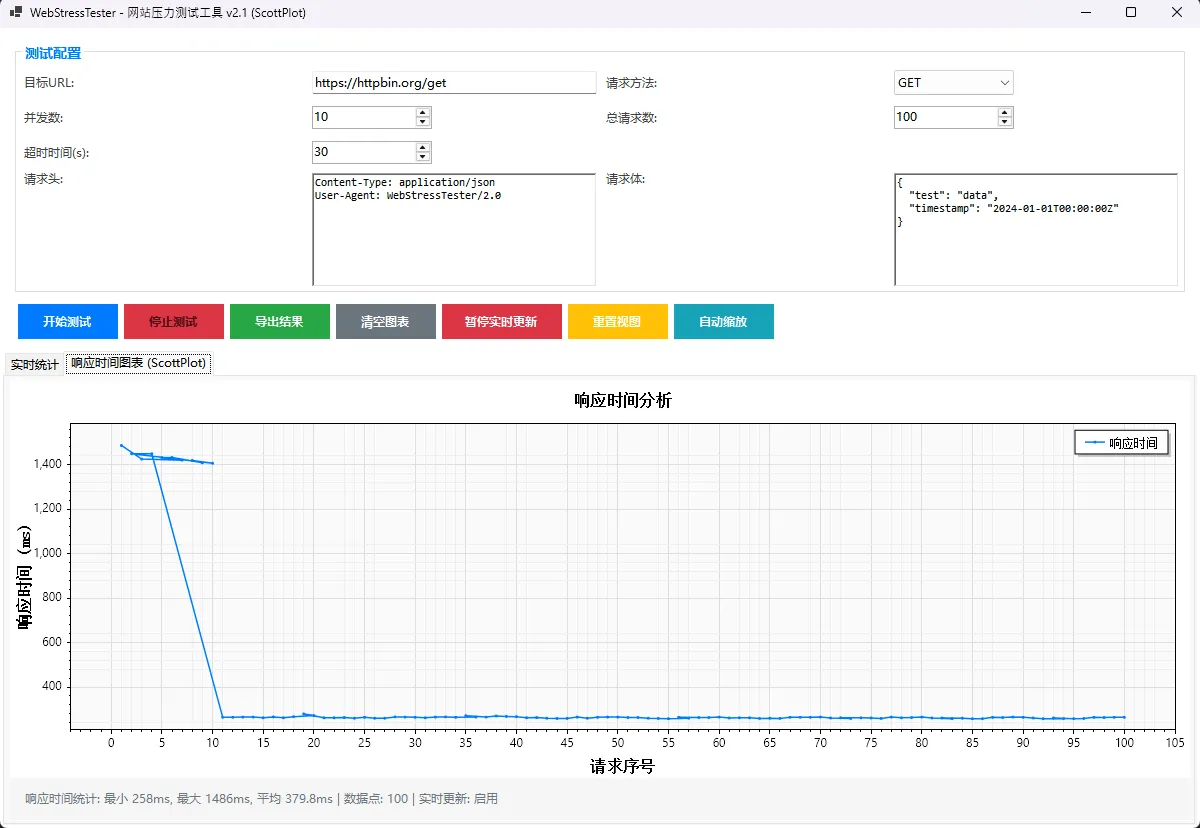Click the 响应时间 legend entry in chart
The width and height of the screenshot is (1200, 828).
click(1121, 442)
